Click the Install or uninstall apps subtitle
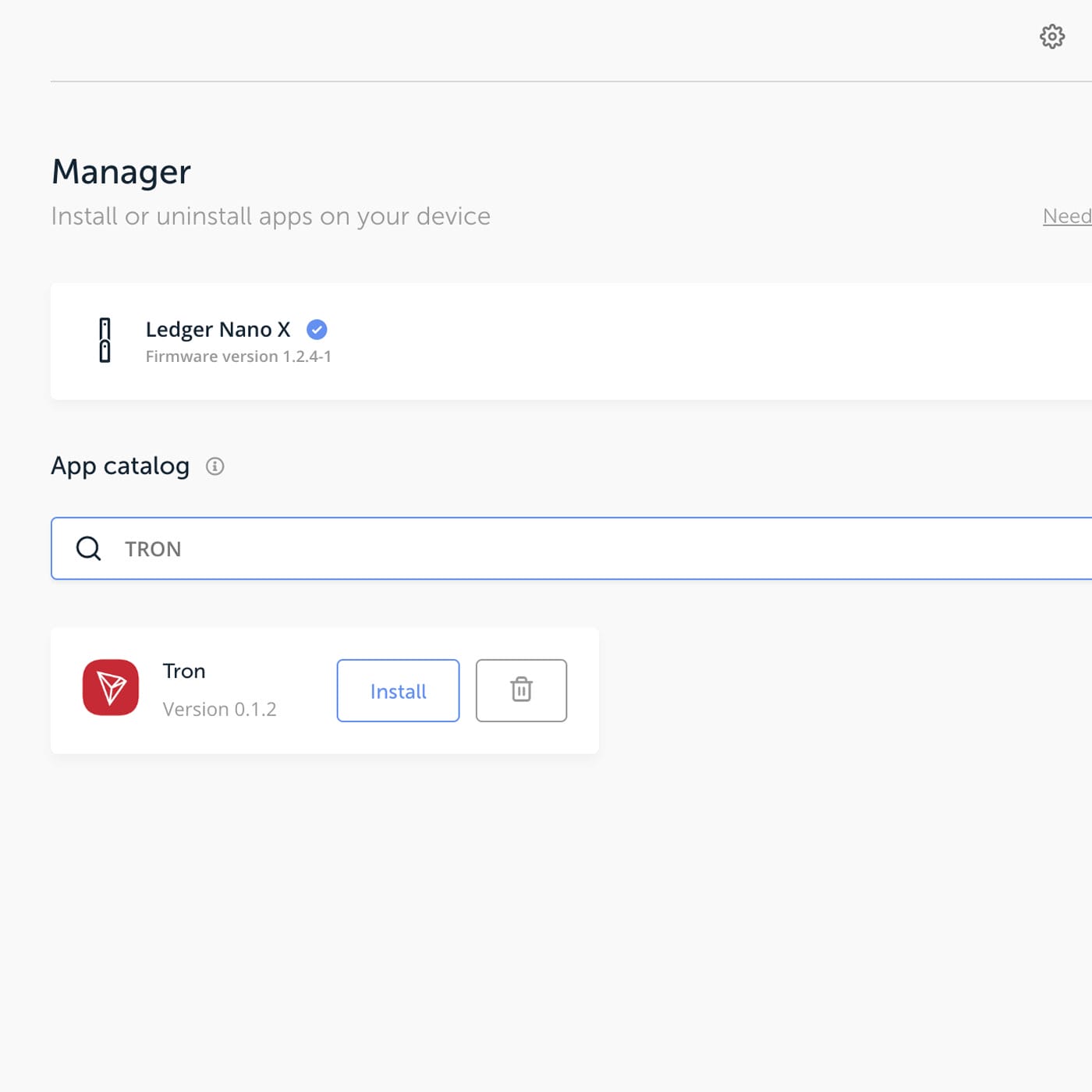Image resolution: width=1092 pixels, height=1092 pixels. coord(271,216)
